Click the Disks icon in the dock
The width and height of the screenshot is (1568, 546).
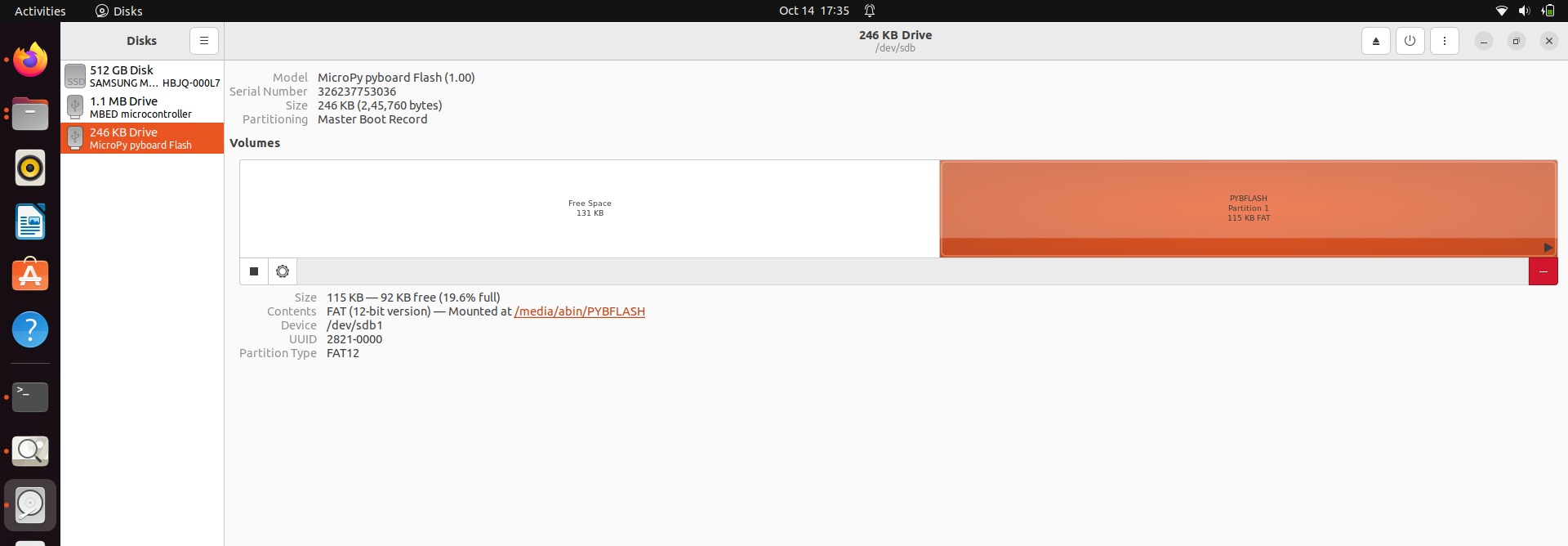click(x=30, y=505)
